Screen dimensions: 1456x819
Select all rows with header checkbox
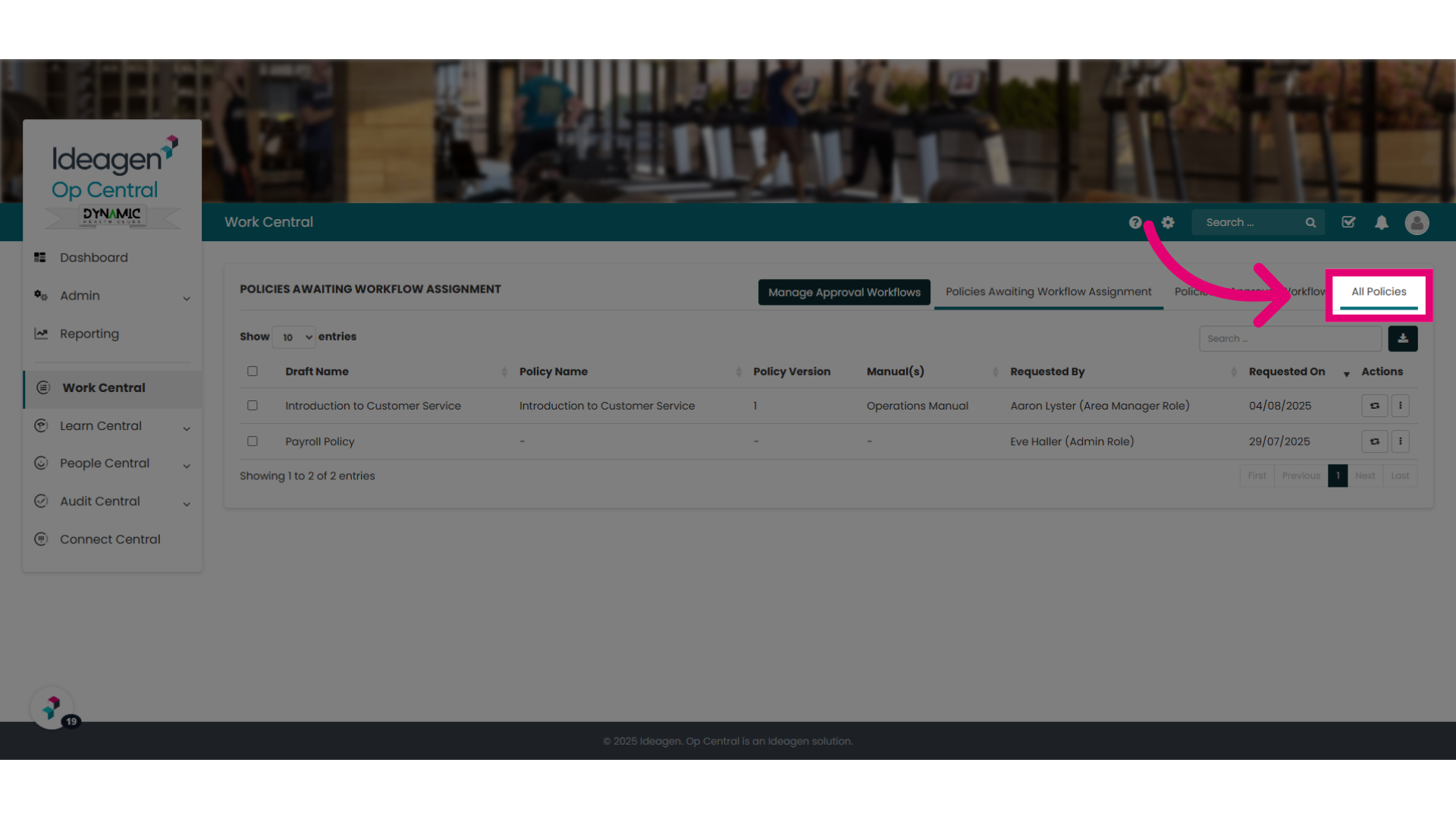click(x=253, y=372)
